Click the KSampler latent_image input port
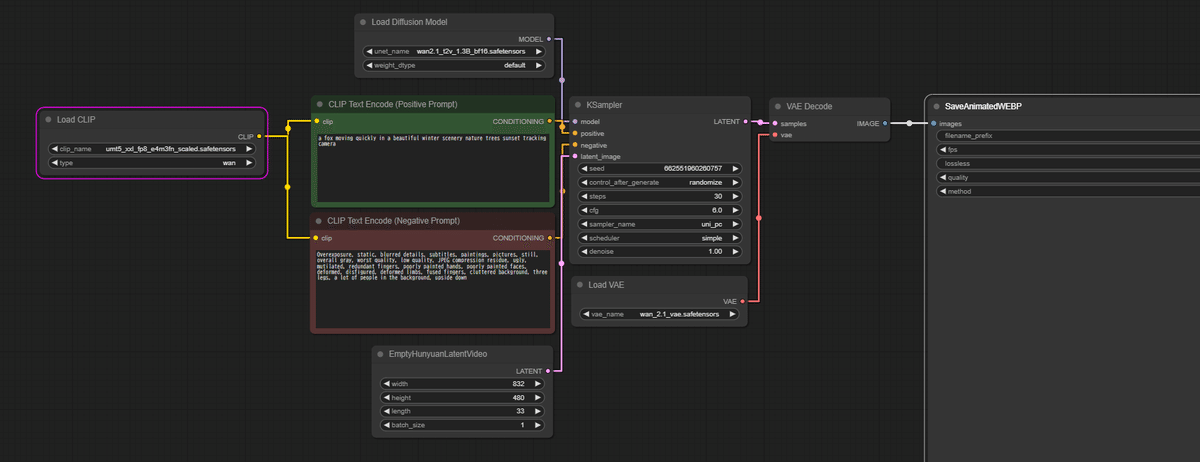Image resolution: width=1200 pixels, height=462 pixels. pyautogui.click(x=574, y=156)
